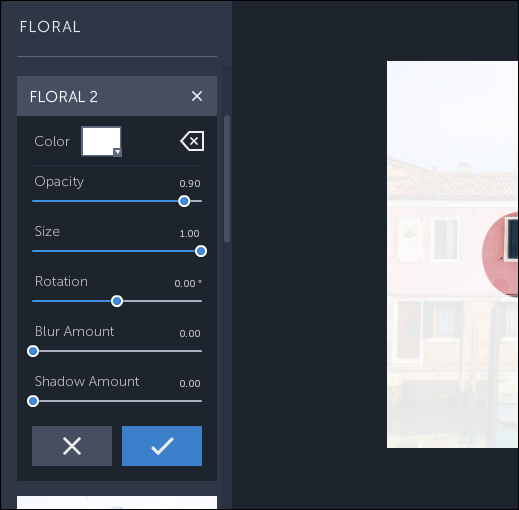The width and height of the screenshot is (519, 510).
Task: Close the FLORAL 2 panel
Action: [197, 96]
